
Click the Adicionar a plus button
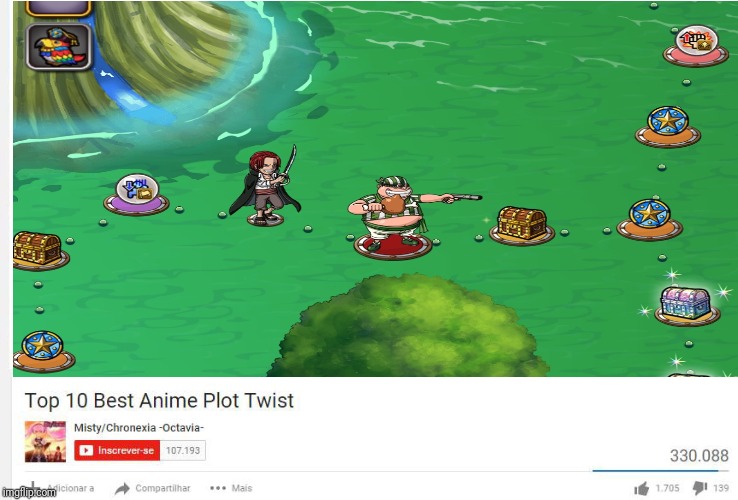coord(33,487)
